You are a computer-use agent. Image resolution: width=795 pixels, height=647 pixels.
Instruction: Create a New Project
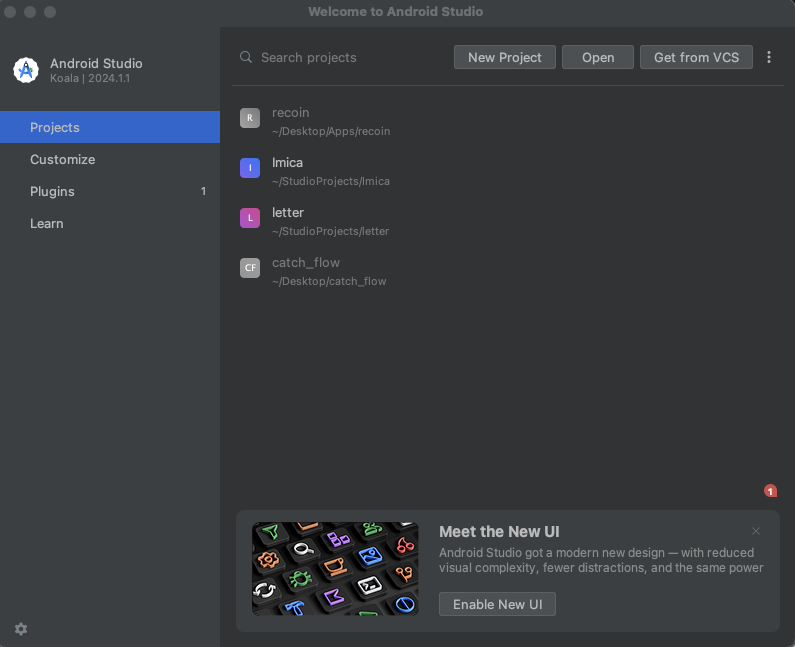coord(504,57)
